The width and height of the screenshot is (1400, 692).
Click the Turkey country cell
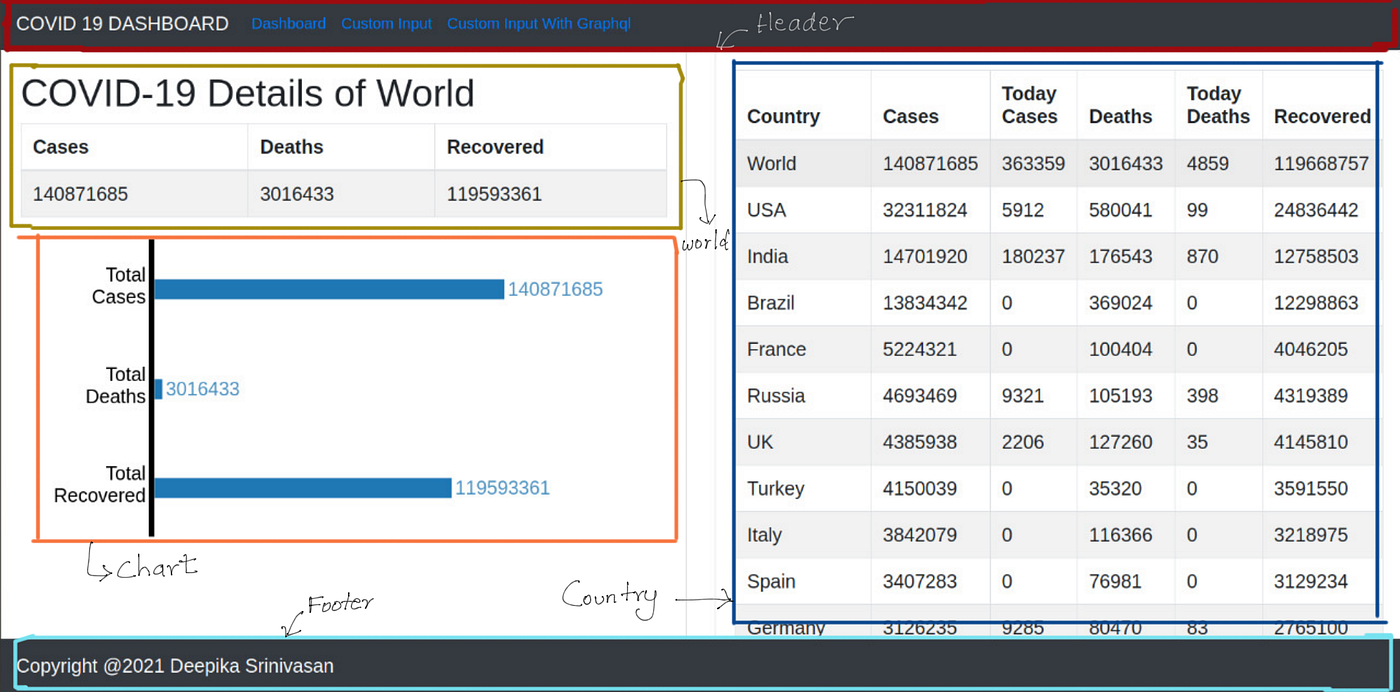click(x=775, y=489)
